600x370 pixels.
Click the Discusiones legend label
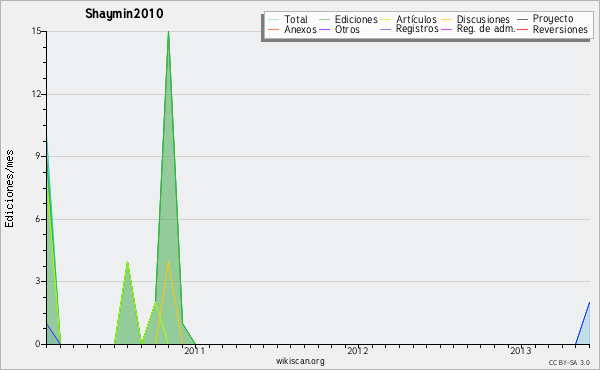[483, 19]
